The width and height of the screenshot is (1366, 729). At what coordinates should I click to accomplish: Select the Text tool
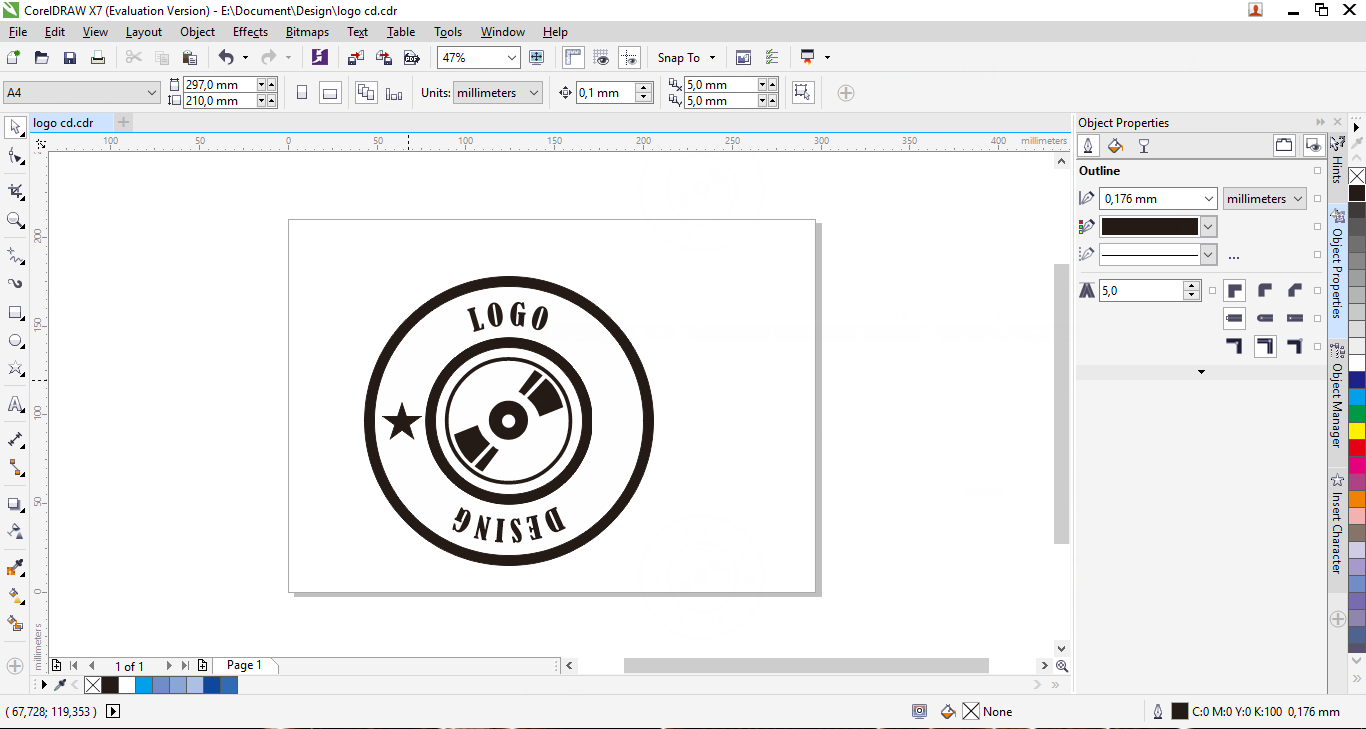pos(15,404)
